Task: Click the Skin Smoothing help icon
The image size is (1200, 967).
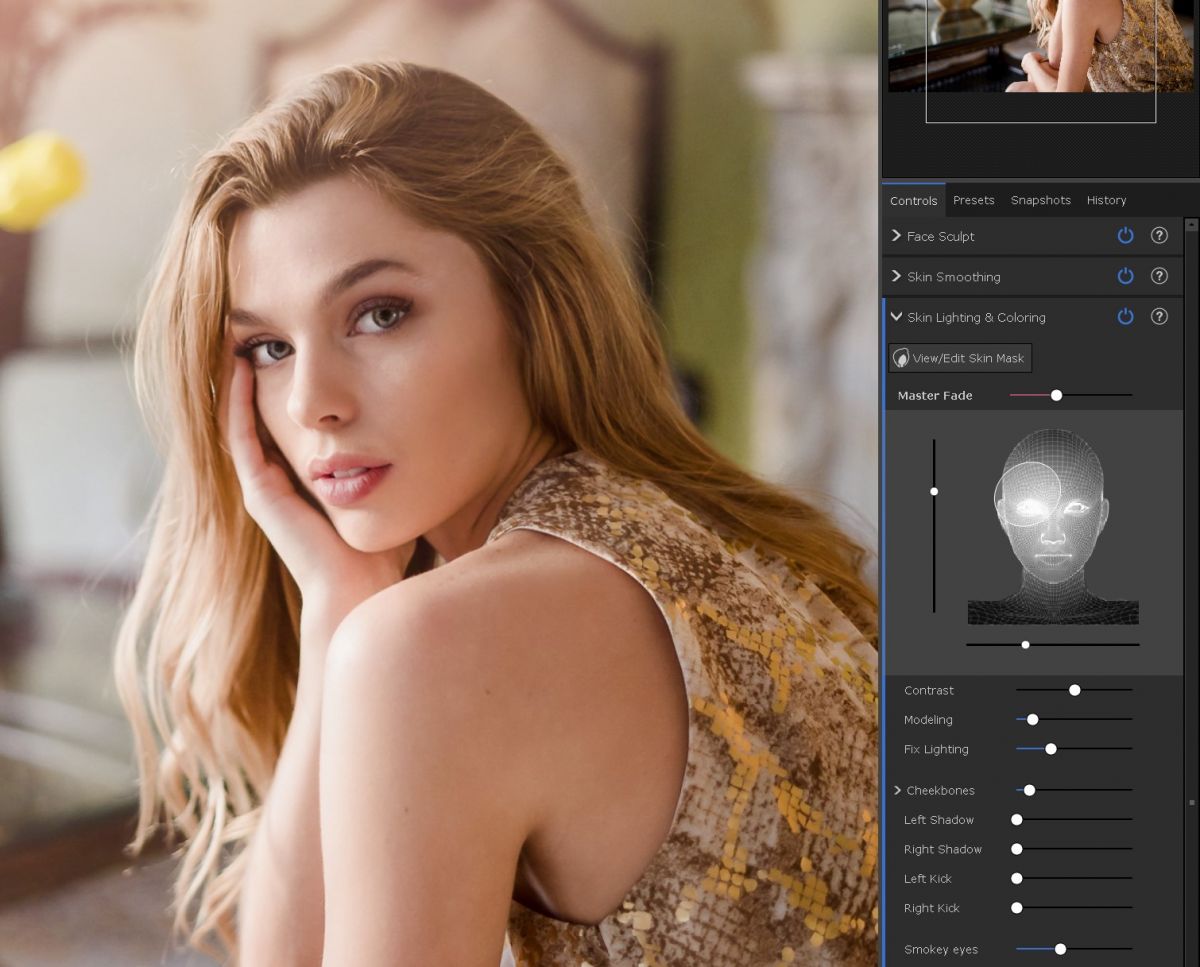Action: click(1159, 276)
